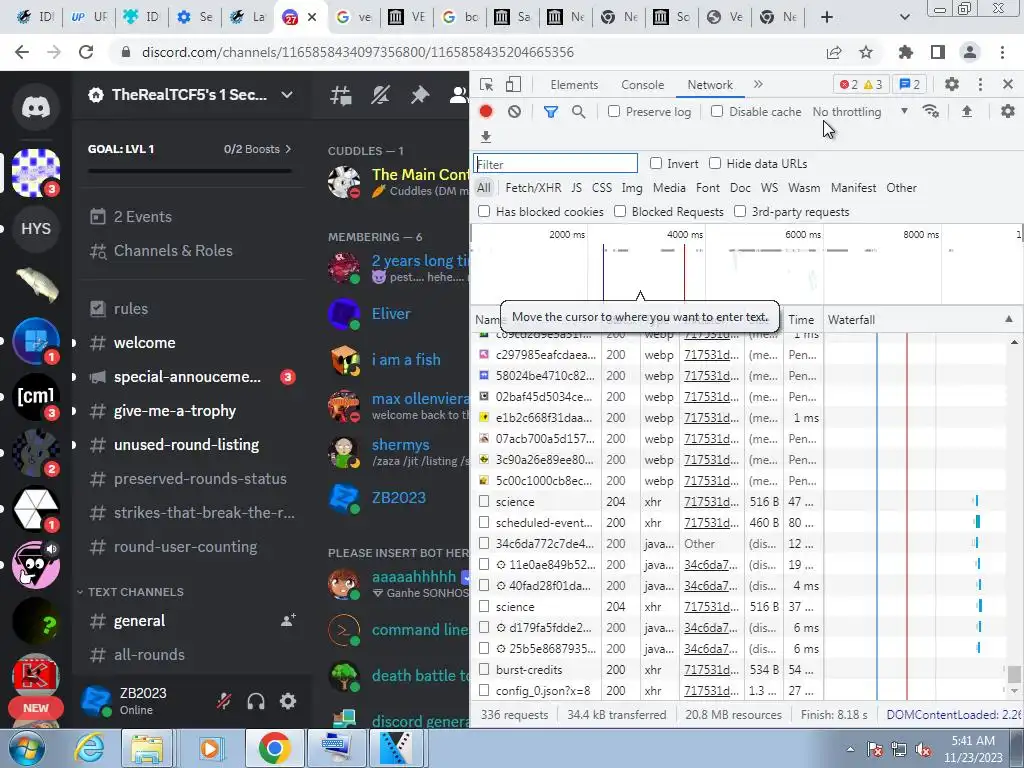Select the Network tab
The width and height of the screenshot is (1024, 768).
pyautogui.click(x=710, y=85)
